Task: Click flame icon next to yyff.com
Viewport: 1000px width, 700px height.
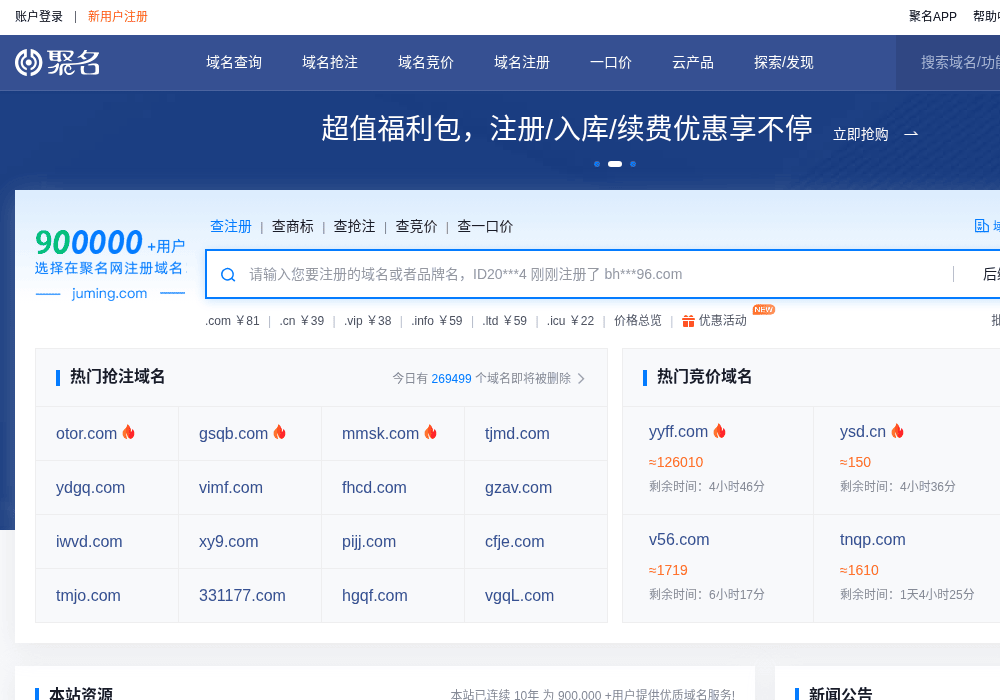Action: click(719, 431)
